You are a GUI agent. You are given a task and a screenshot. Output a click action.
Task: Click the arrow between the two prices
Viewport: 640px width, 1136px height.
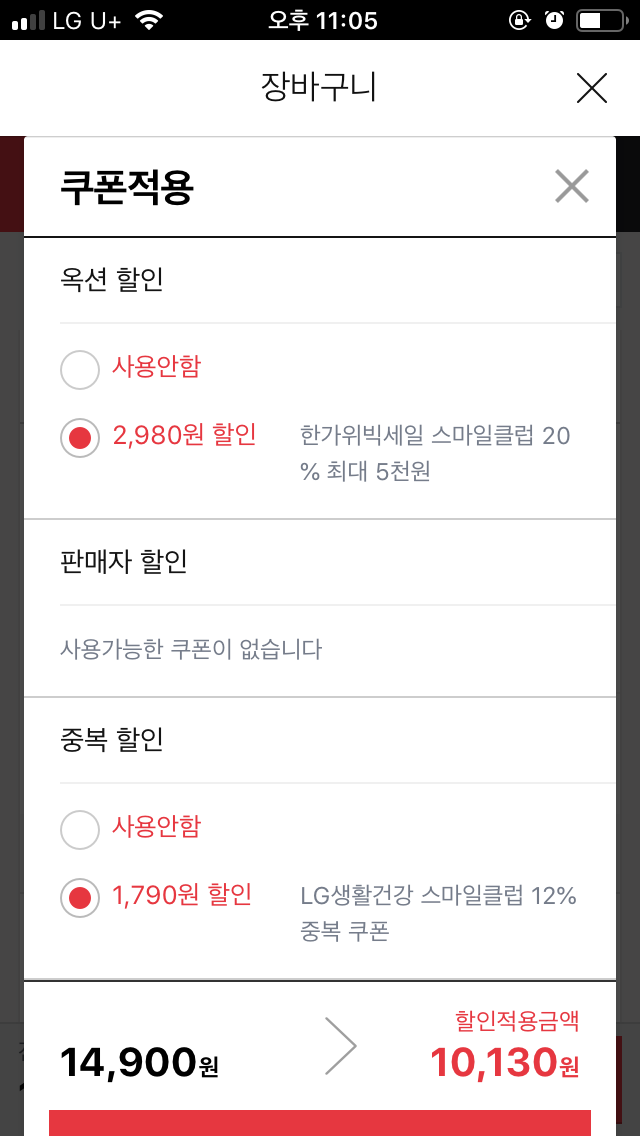coord(341,1046)
